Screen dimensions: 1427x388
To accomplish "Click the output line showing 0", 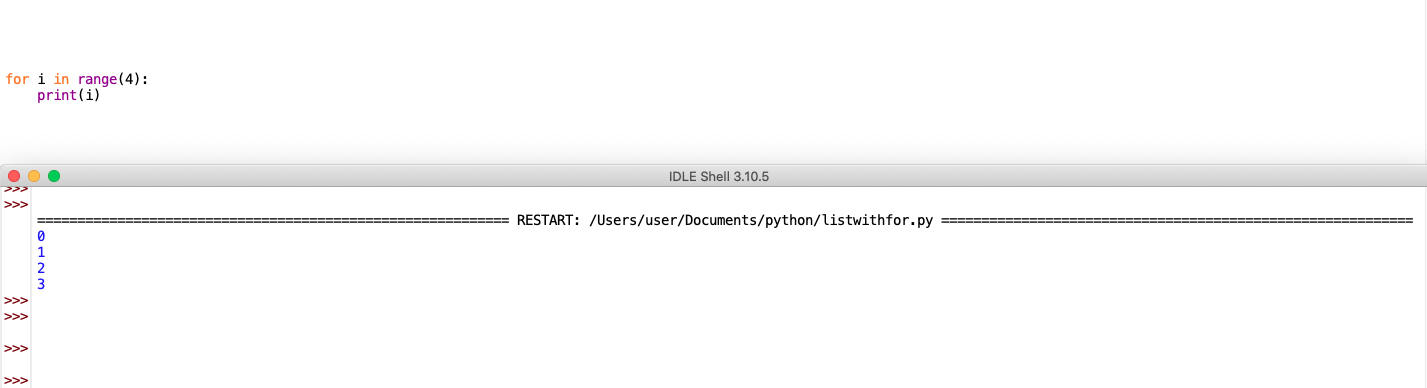I will [41, 236].
